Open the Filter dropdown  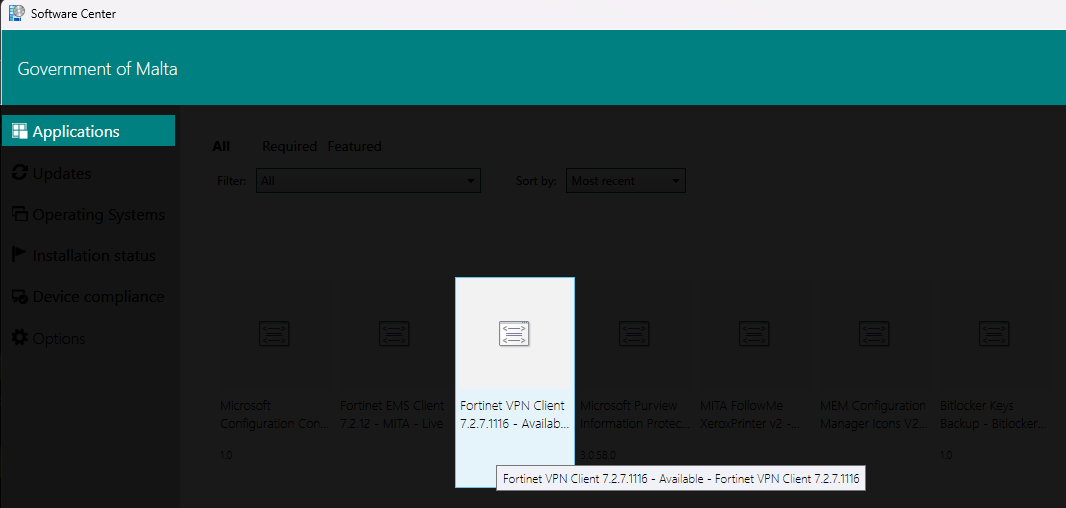coord(368,181)
